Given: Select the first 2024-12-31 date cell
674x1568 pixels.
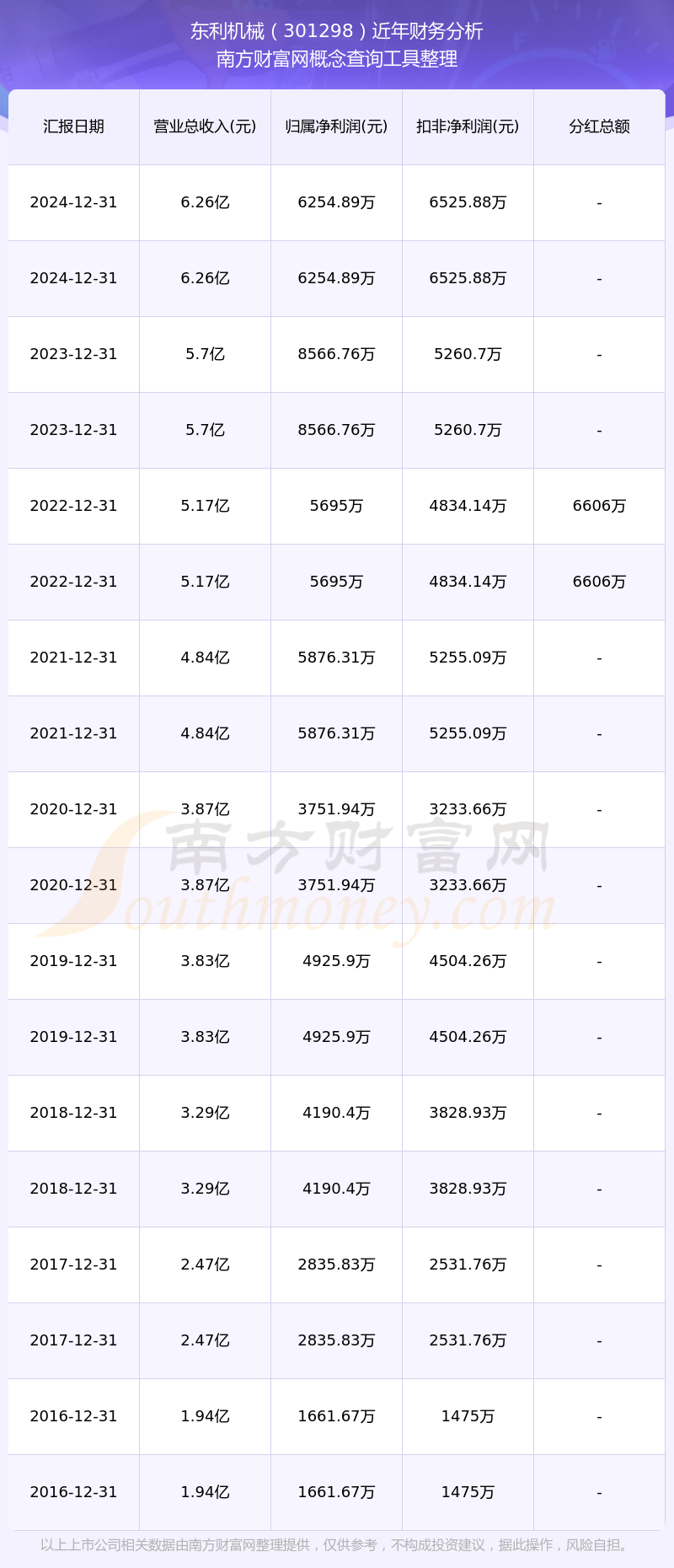Looking at the screenshot, I should (x=73, y=202).
